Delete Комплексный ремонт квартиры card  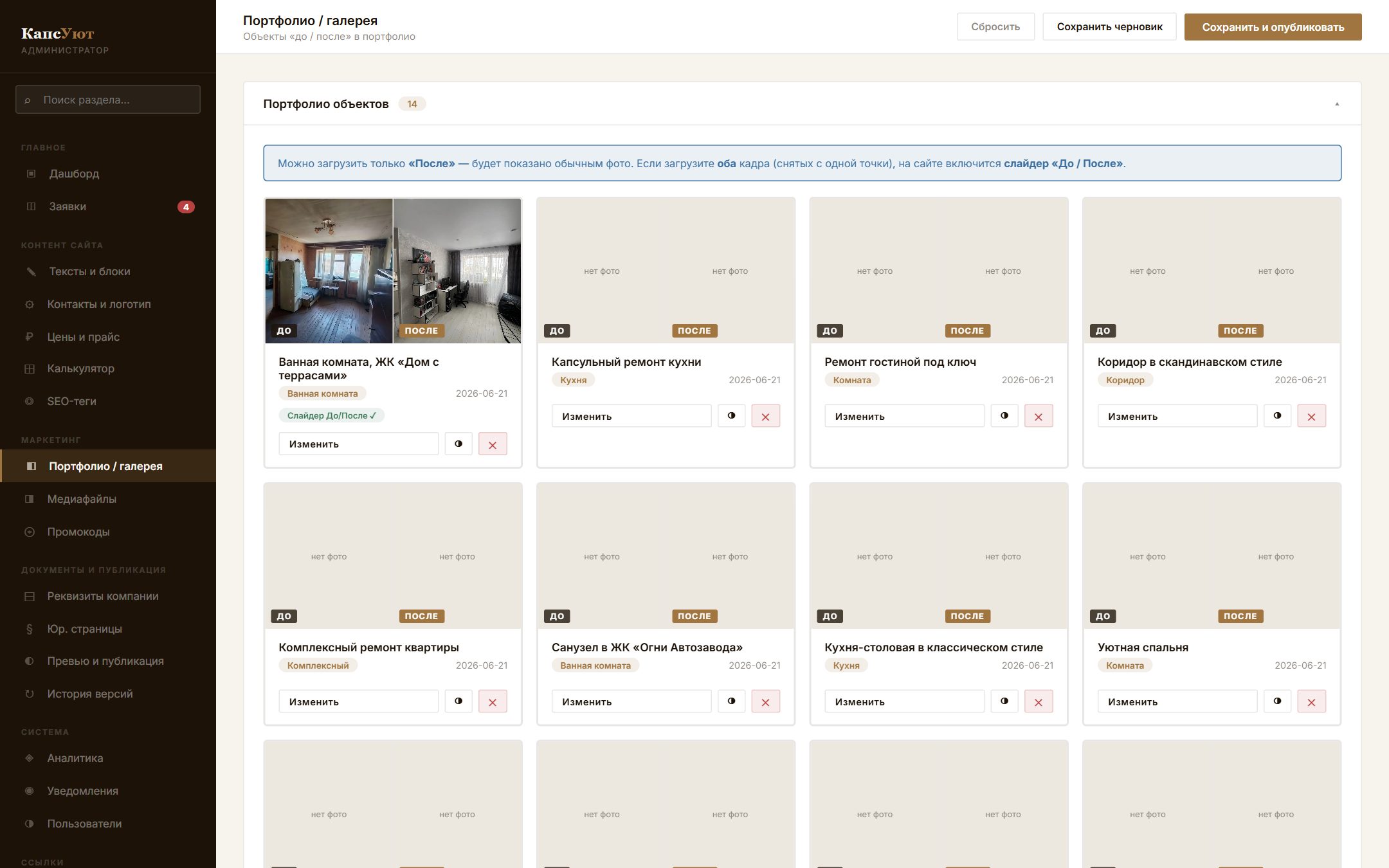493,701
